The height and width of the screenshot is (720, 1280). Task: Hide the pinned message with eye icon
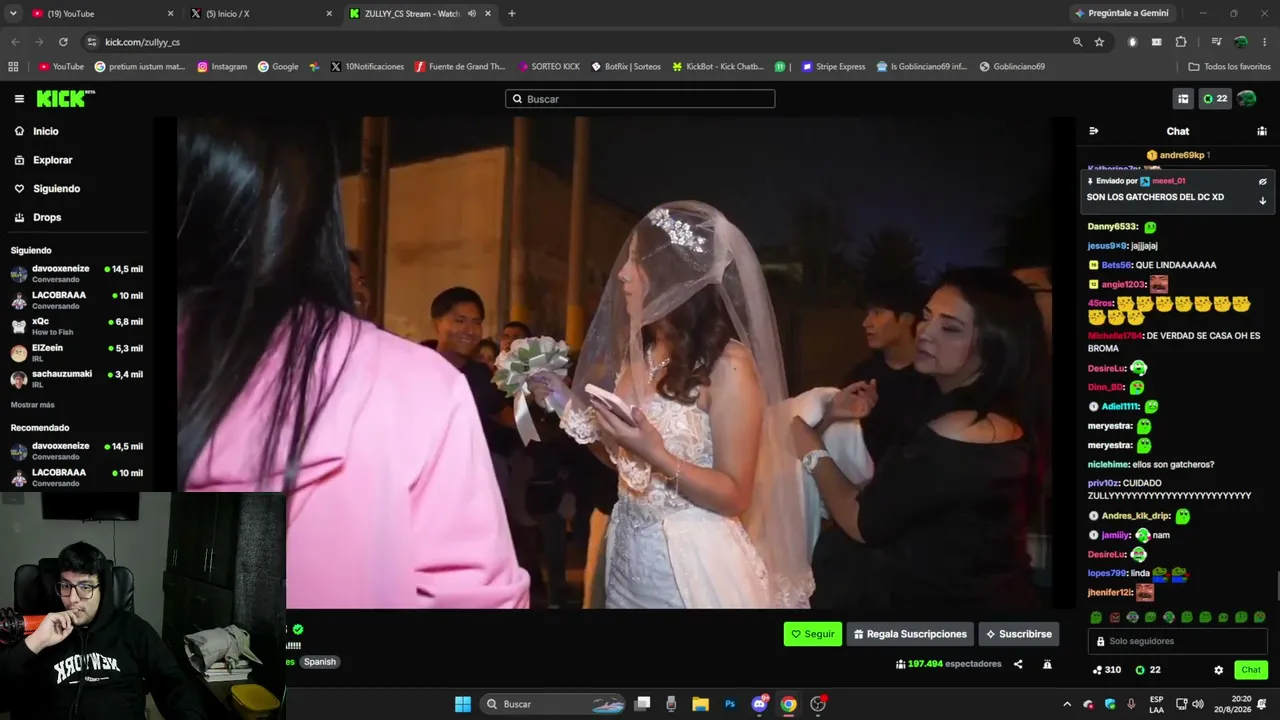(x=1262, y=182)
